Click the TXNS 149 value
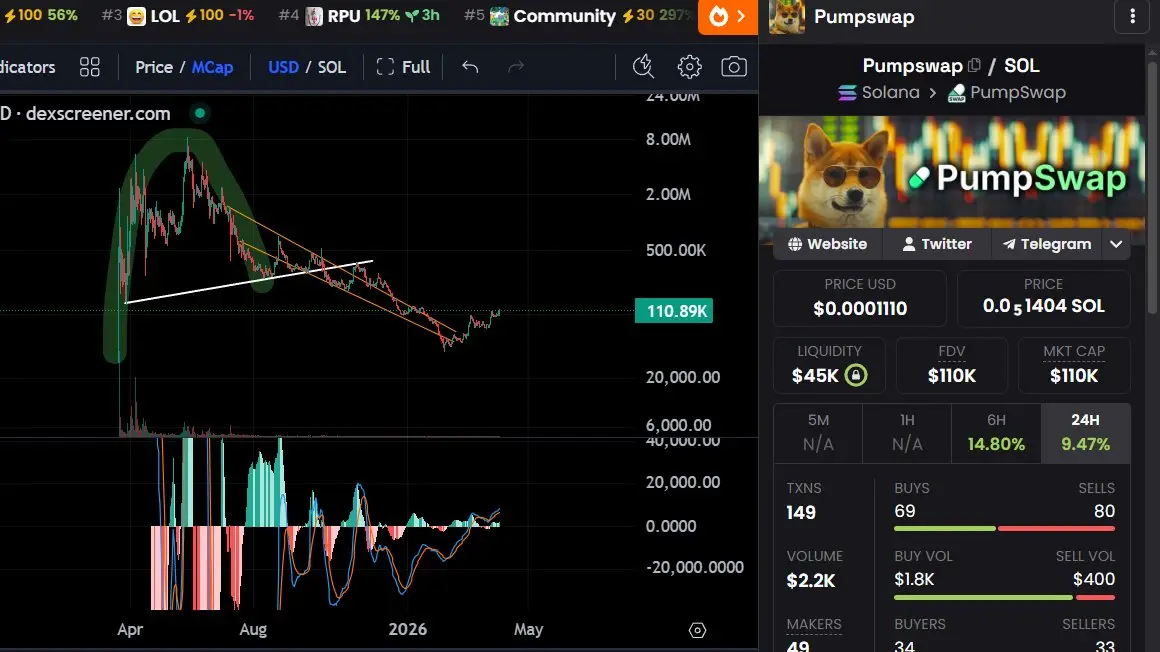The image size is (1160, 652). (x=801, y=513)
